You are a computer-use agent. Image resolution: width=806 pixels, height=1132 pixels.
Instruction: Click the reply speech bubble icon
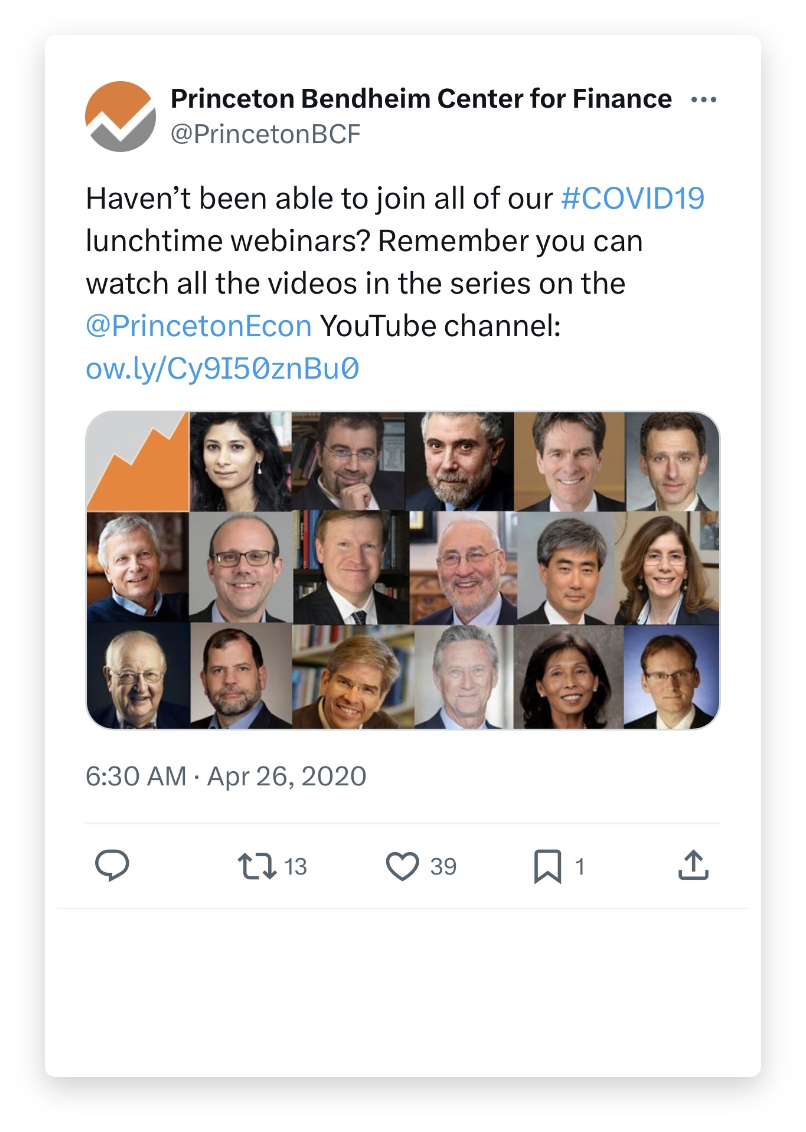(x=112, y=866)
